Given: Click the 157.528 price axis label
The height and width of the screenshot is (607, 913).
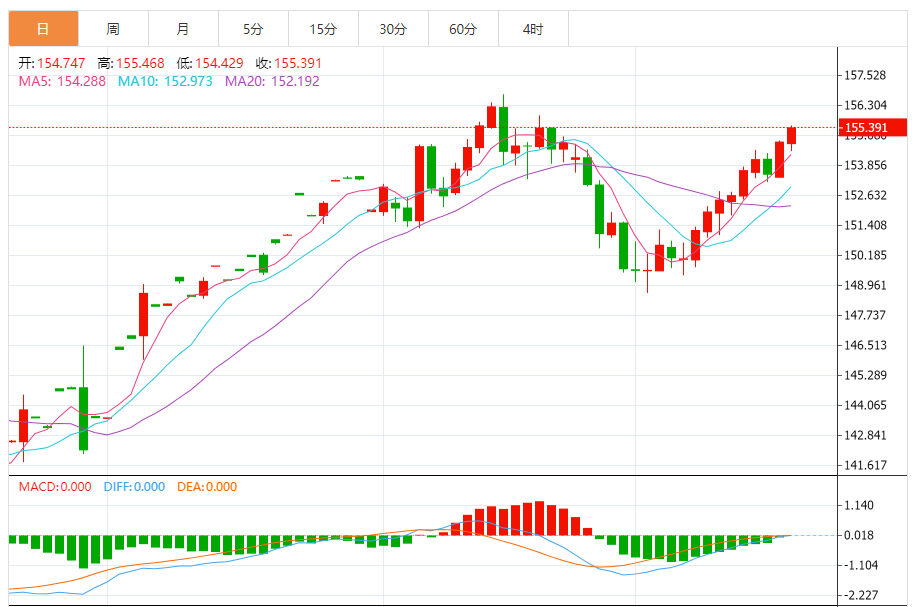Looking at the screenshot, I should coord(865,75).
